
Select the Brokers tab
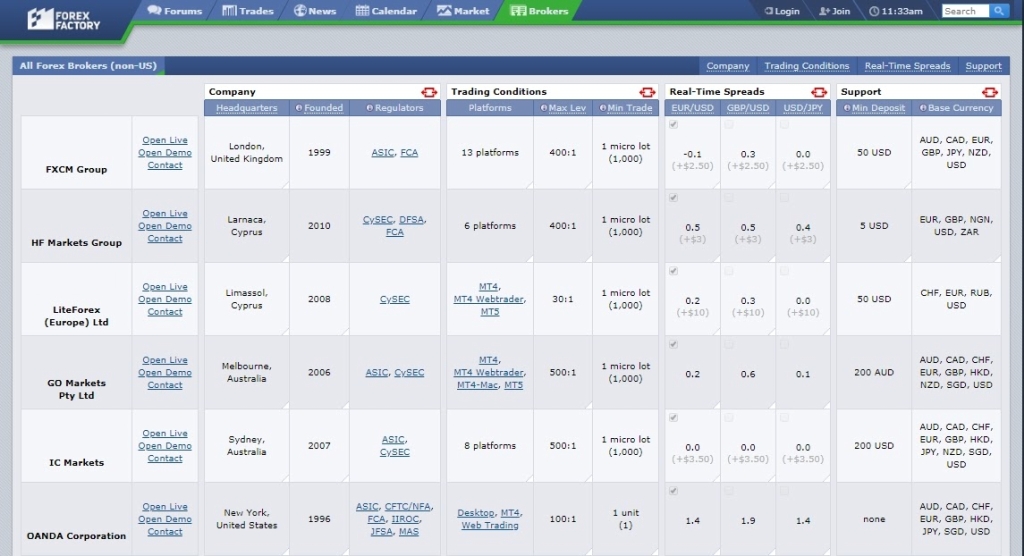(x=539, y=10)
